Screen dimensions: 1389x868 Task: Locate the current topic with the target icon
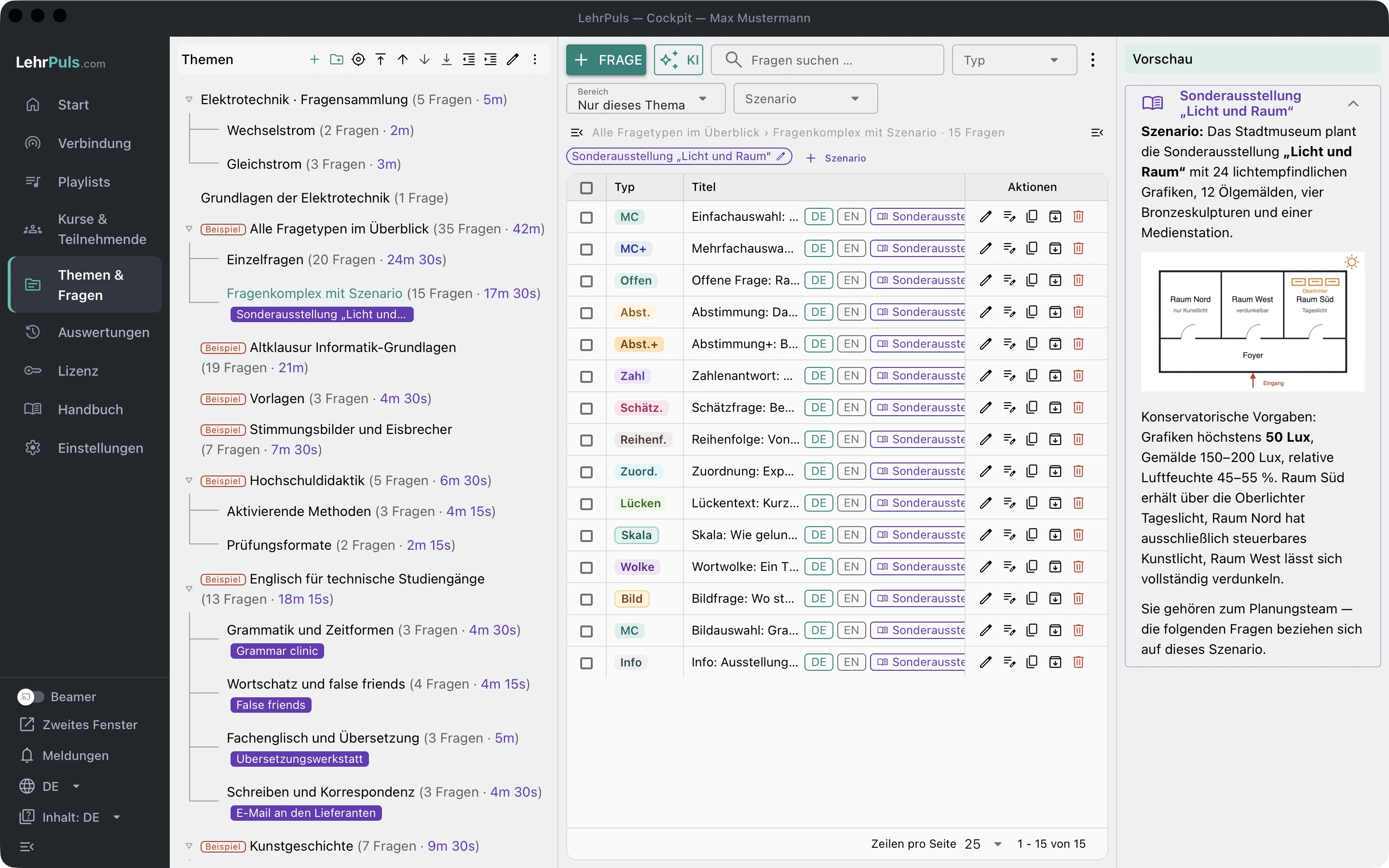(x=358, y=60)
